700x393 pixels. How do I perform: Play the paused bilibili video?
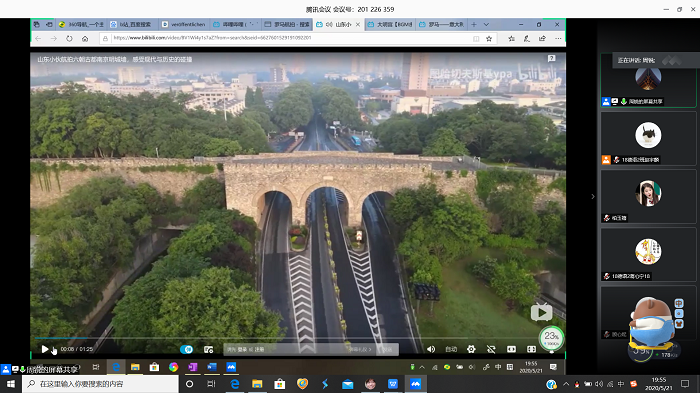coord(45,349)
